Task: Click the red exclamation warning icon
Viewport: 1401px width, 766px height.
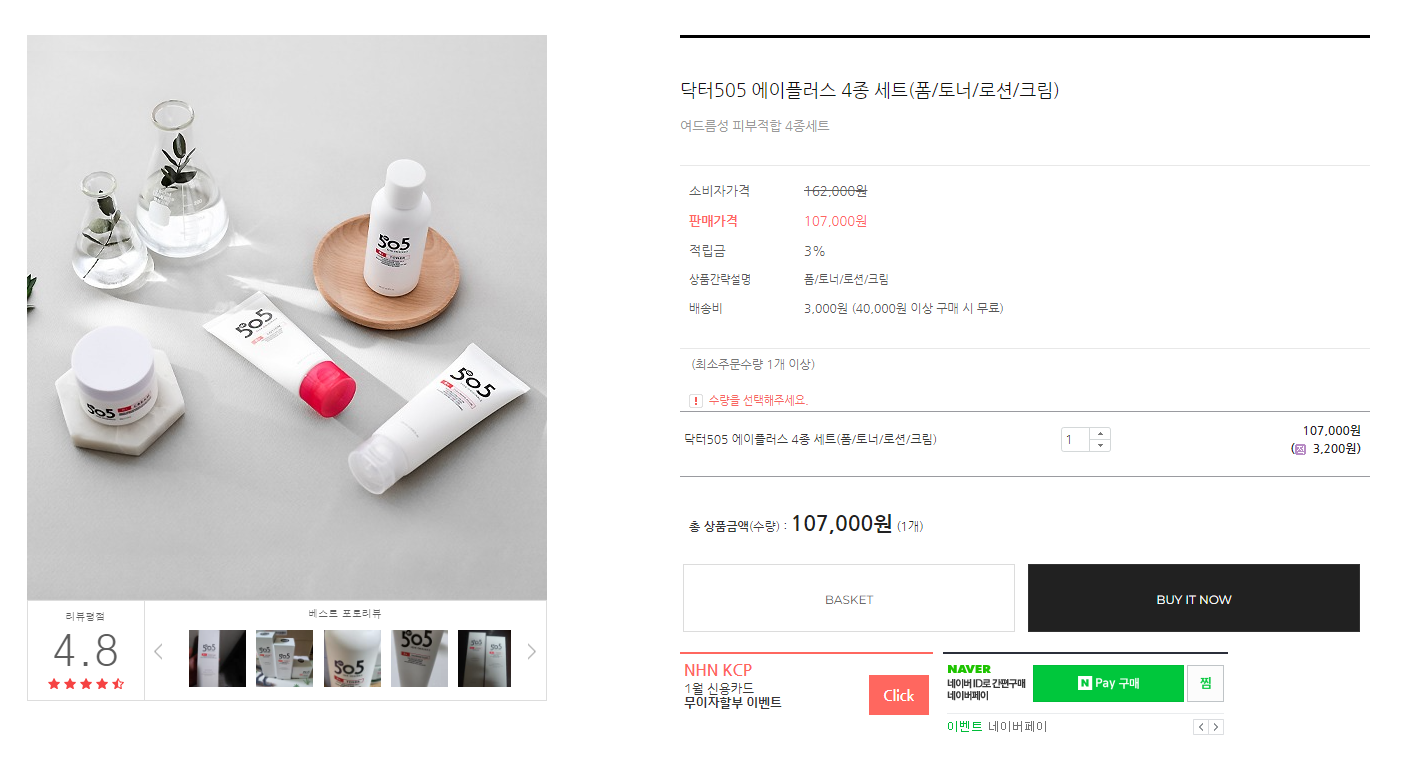Action: click(696, 401)
